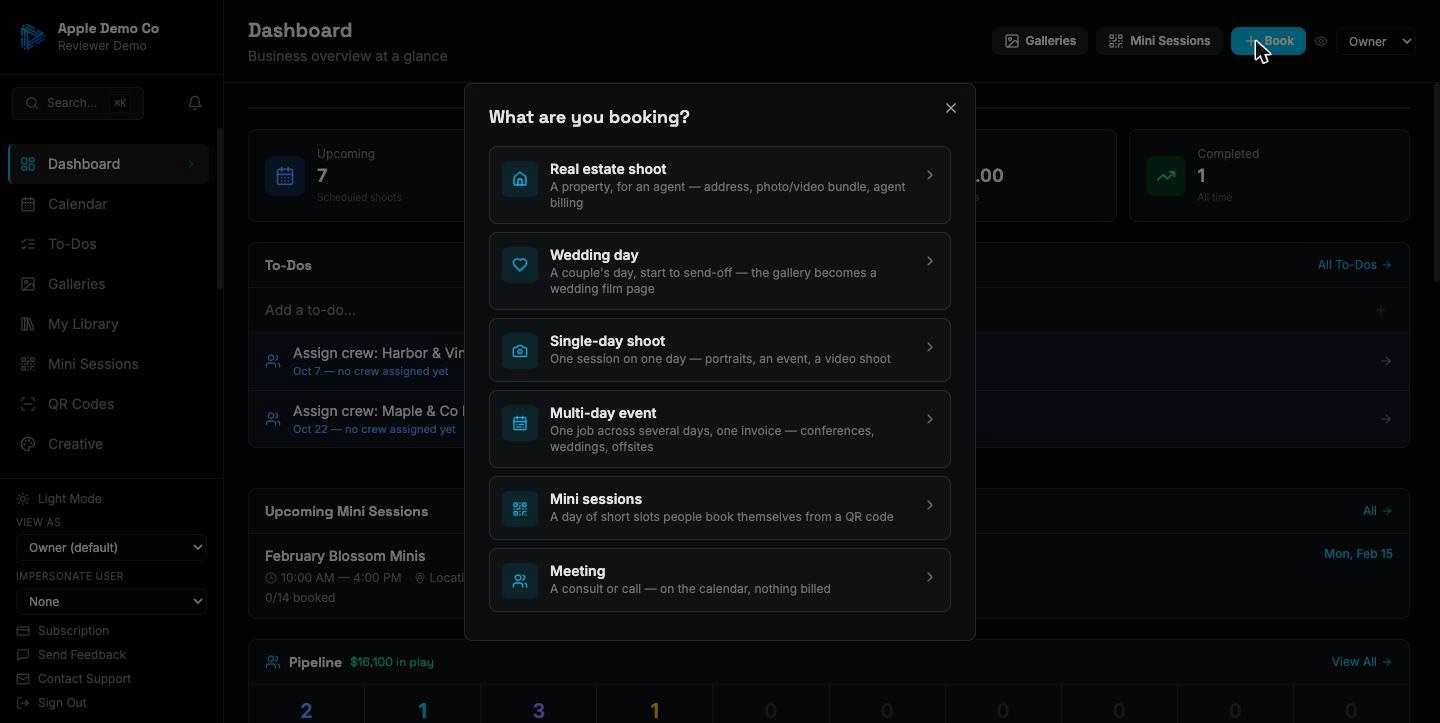Screen dimensions: 1440x723
Task: Click the Galleries button in header
Action: [1040, 41]
